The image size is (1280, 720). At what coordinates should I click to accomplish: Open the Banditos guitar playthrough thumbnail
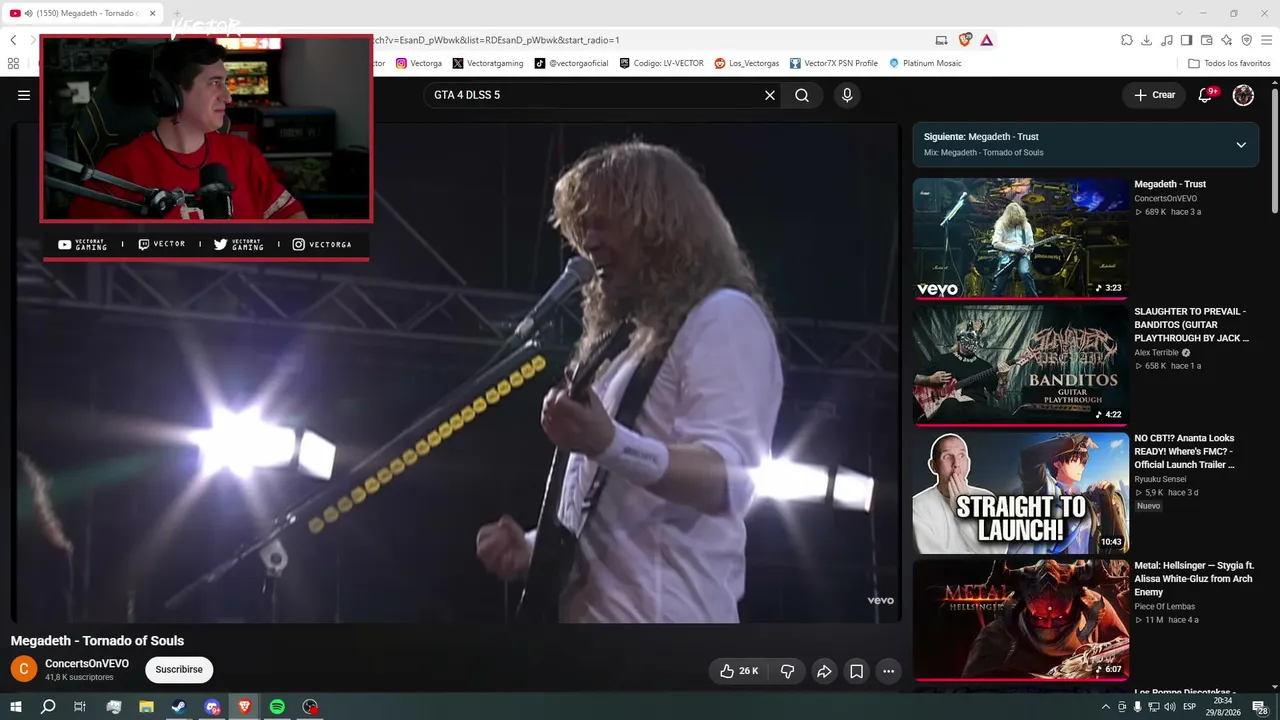[x=1021, y=366]
